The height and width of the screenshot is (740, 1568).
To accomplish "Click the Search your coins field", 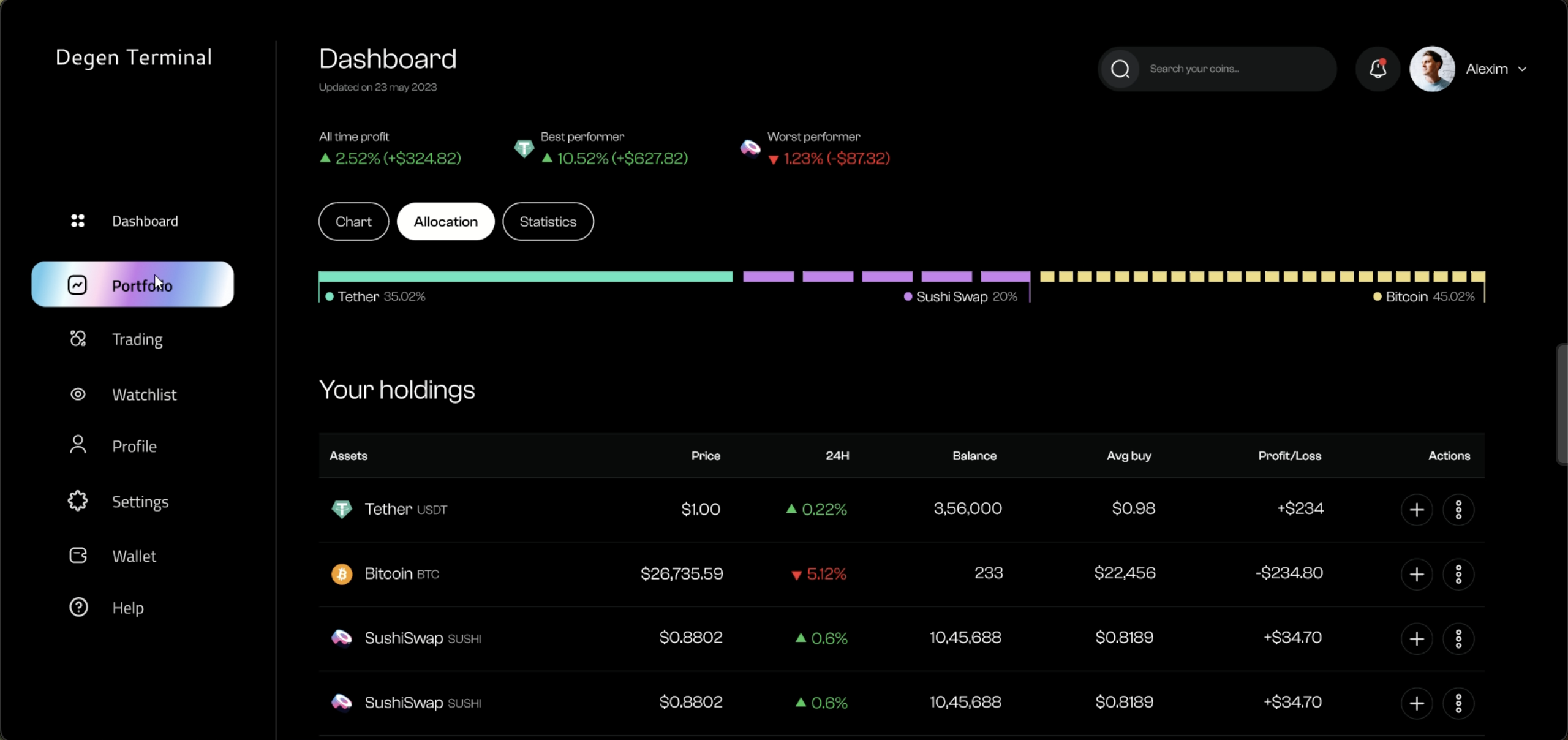I will [x=1231, y=69].
